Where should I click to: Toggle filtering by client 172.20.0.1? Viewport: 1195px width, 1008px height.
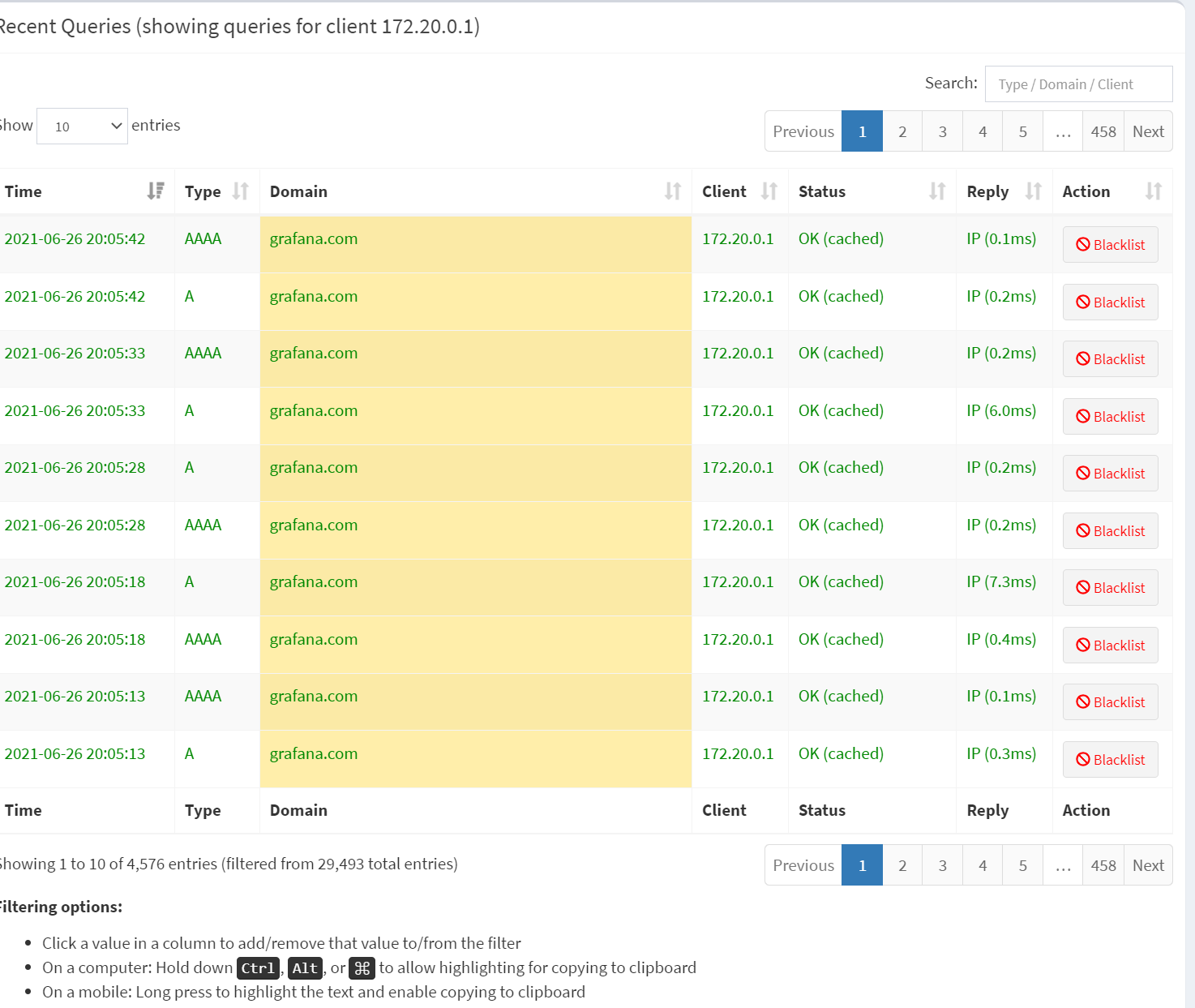pyautogui.click(x=738, y=238)
